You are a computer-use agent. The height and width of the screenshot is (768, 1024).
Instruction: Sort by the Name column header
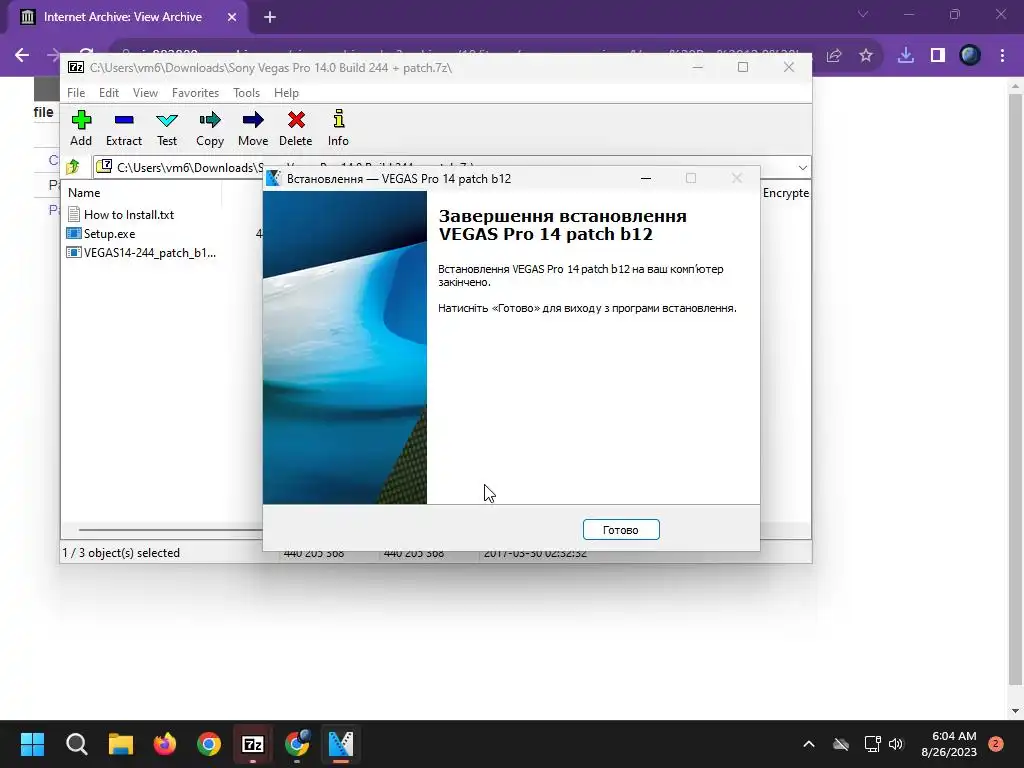84,193
